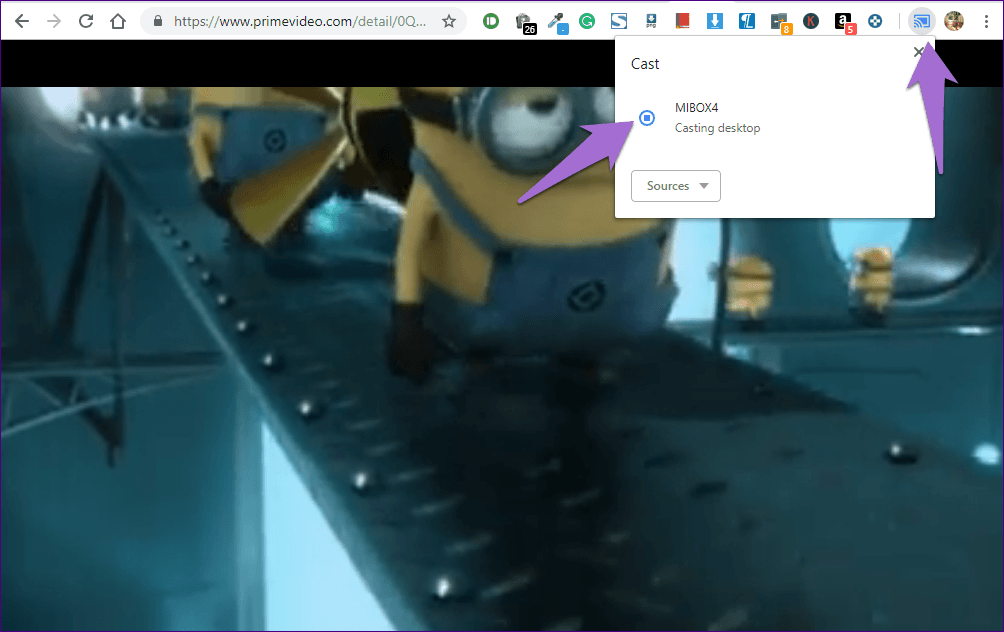Click the blue download arrow extension
This screenshot has width=1004, height=632.
(x=715, y=21)
